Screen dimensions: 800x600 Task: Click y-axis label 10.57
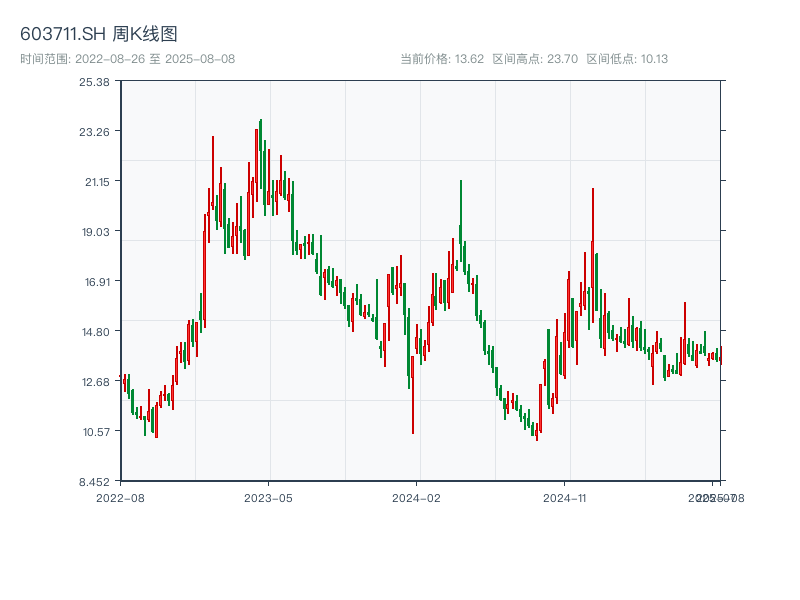coord(96,432)
